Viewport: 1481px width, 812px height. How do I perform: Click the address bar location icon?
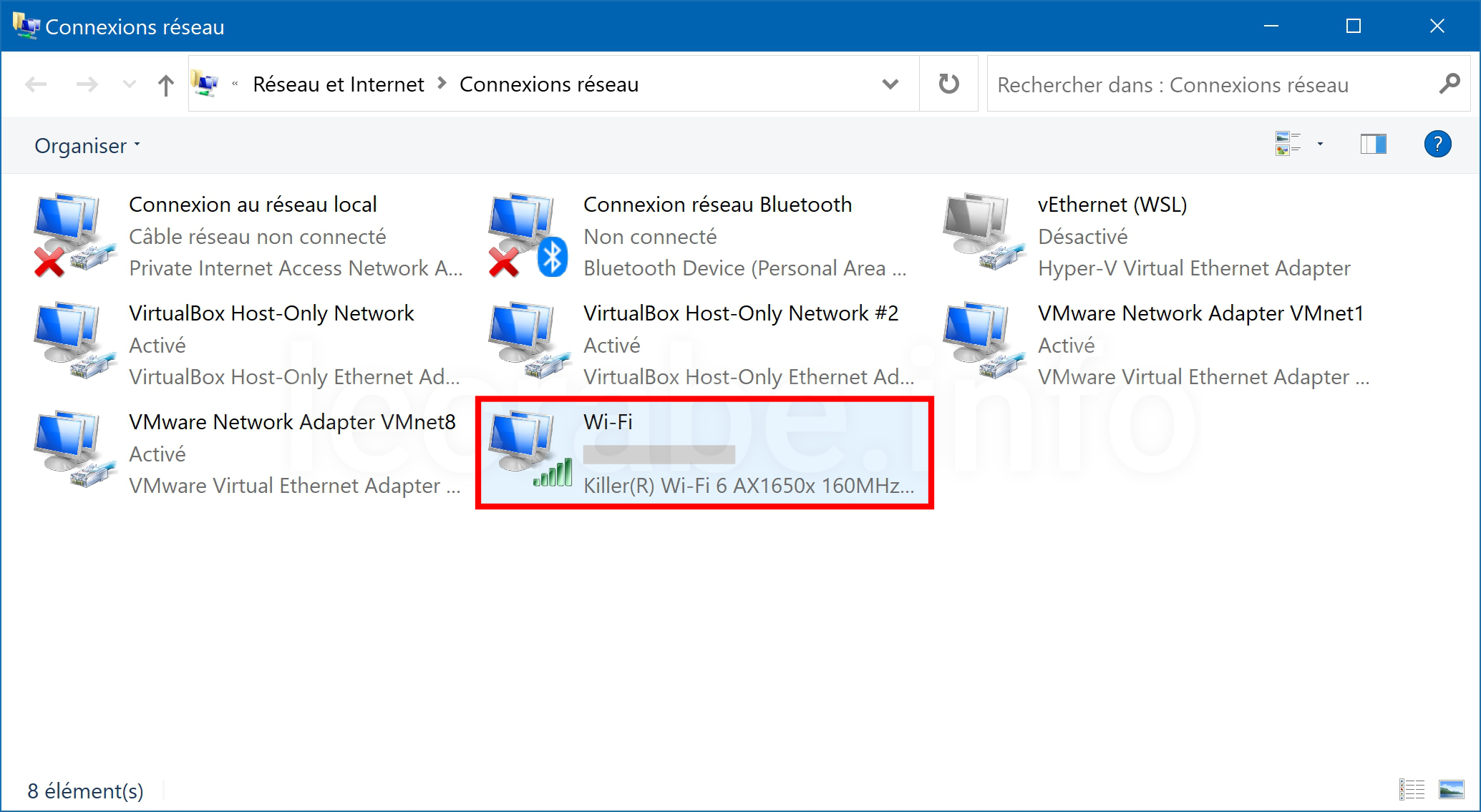point(205,84)
